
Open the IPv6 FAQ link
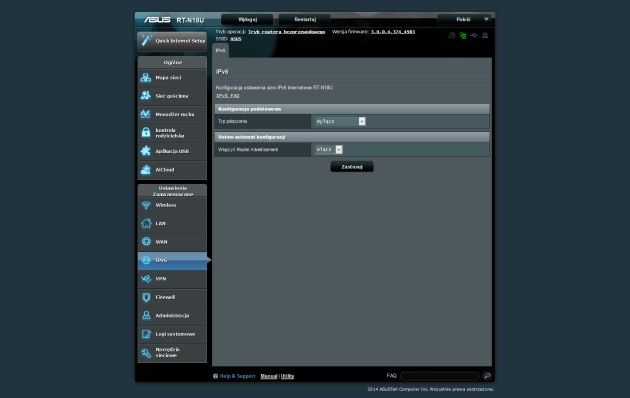point(228,96)
